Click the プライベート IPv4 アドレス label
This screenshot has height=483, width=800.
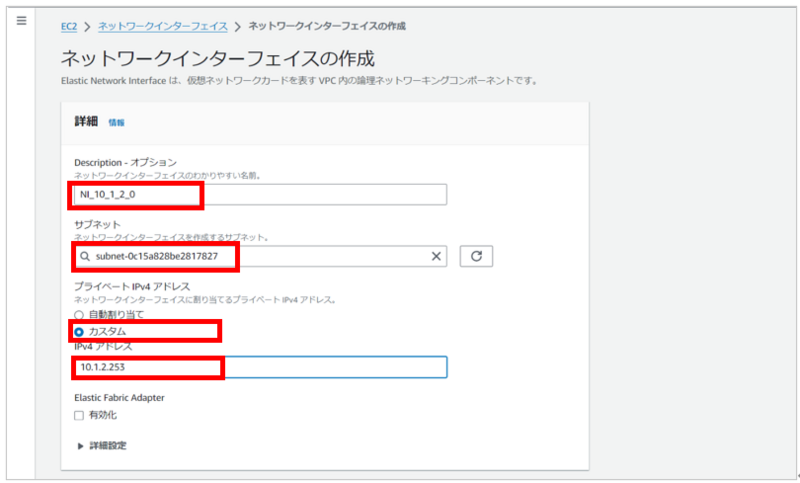point(132,287)
